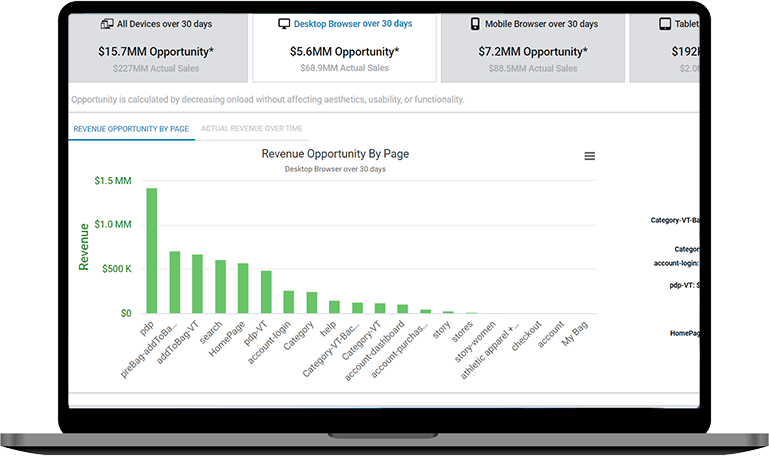Click the $68.9MM Actual Sales text
This screenshot has width=769, height=456.
344,68
